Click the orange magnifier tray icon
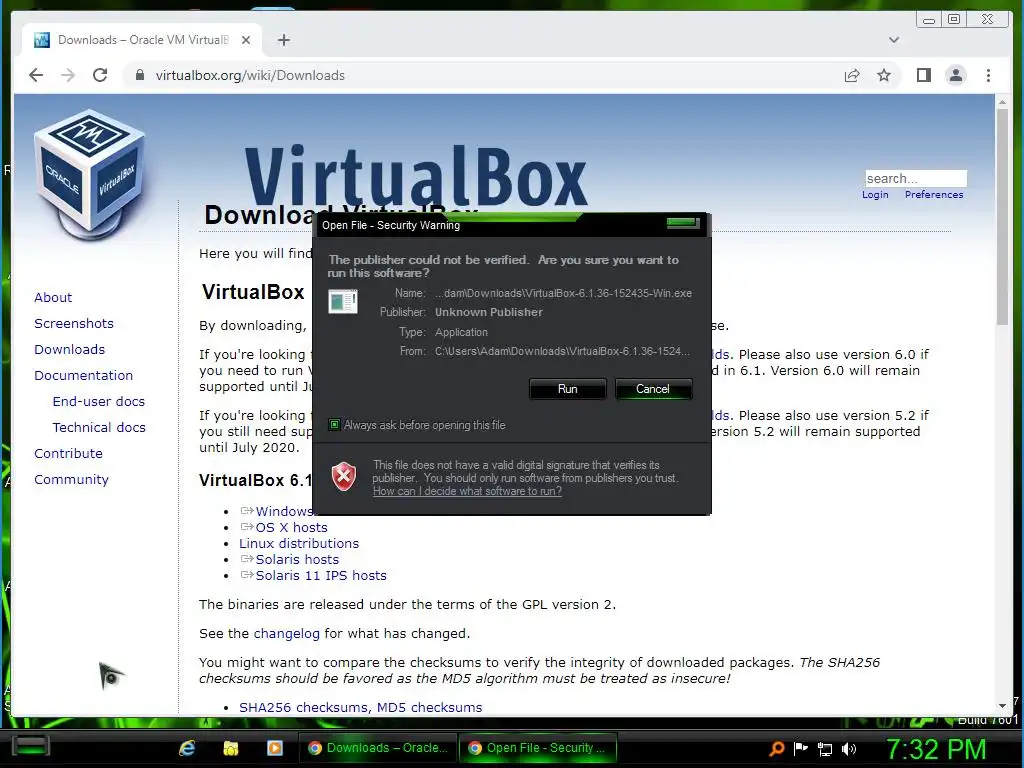Image resolution: width=1024 pixels, height=768 pixels. click(776, 748)
